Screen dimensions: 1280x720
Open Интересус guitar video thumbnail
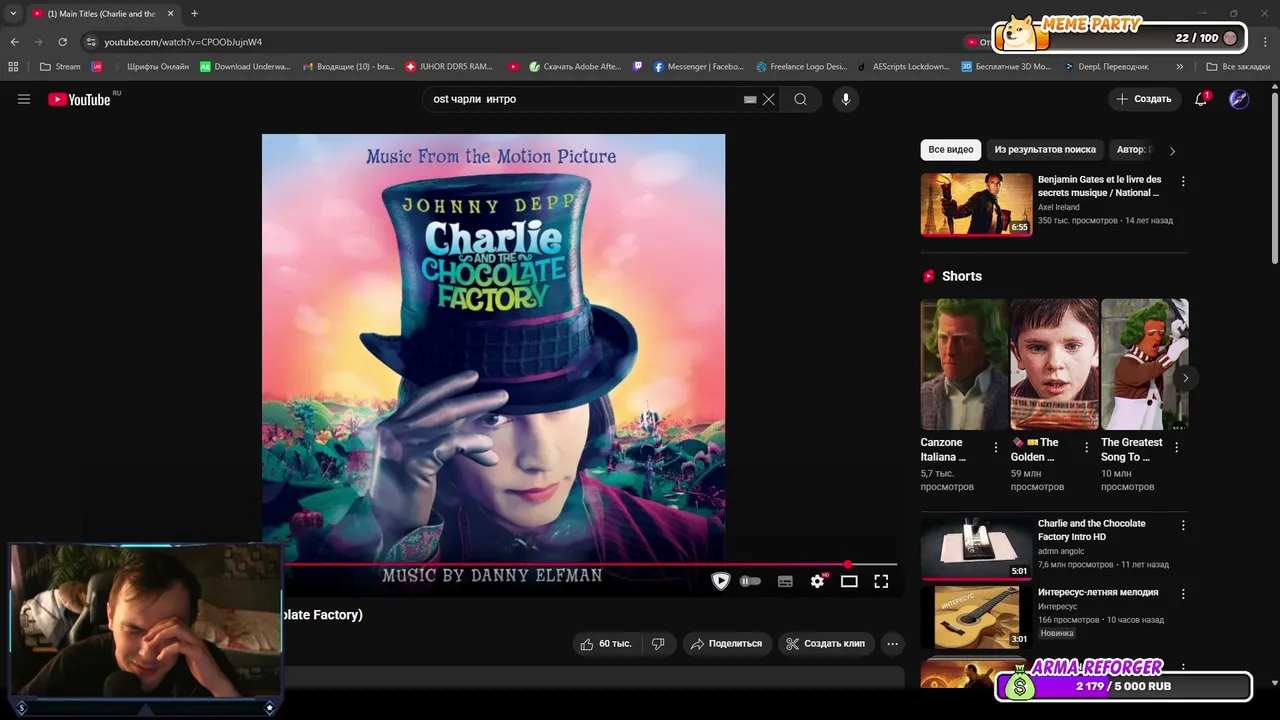pyautogui.click(x=976, y=617)
